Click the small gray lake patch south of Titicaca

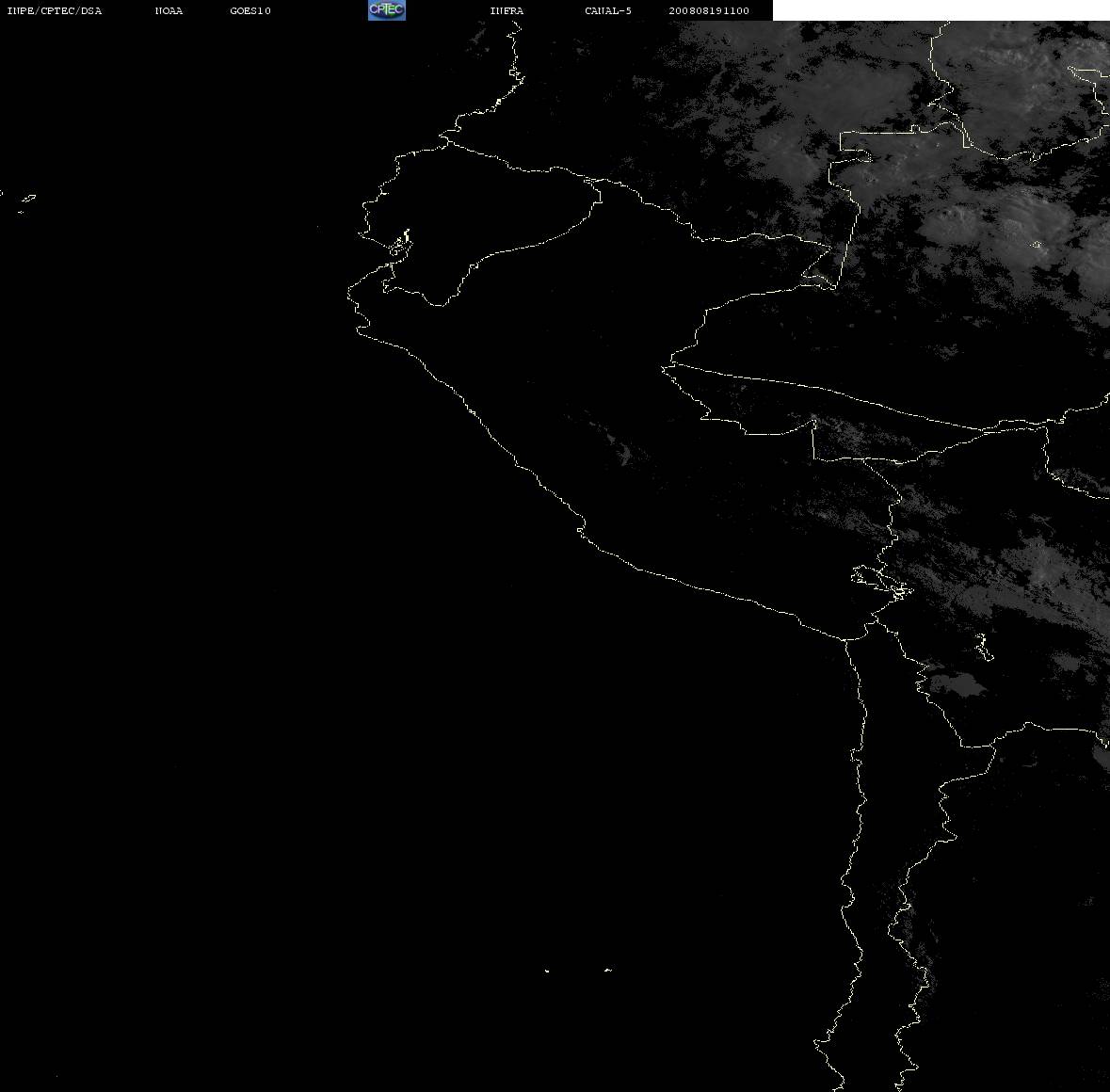tap(957, 684)
